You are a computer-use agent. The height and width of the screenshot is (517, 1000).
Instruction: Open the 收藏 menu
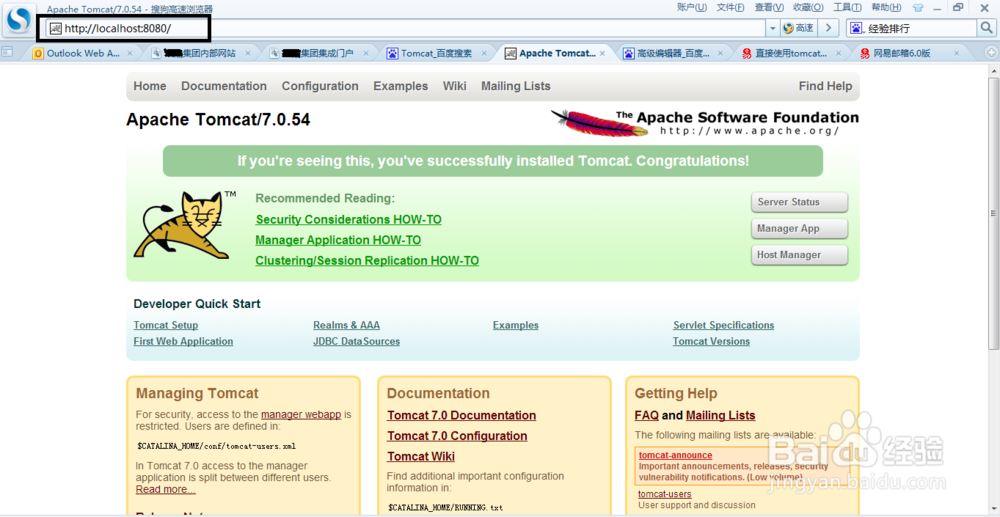(x=808, y=7)
